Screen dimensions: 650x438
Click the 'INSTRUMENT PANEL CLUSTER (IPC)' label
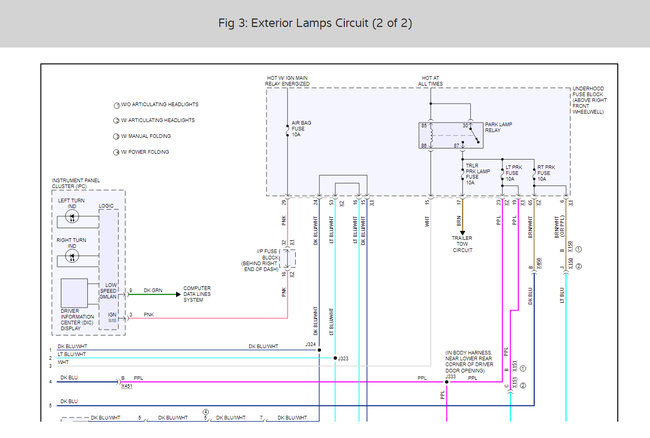click(x=76, y=183)
